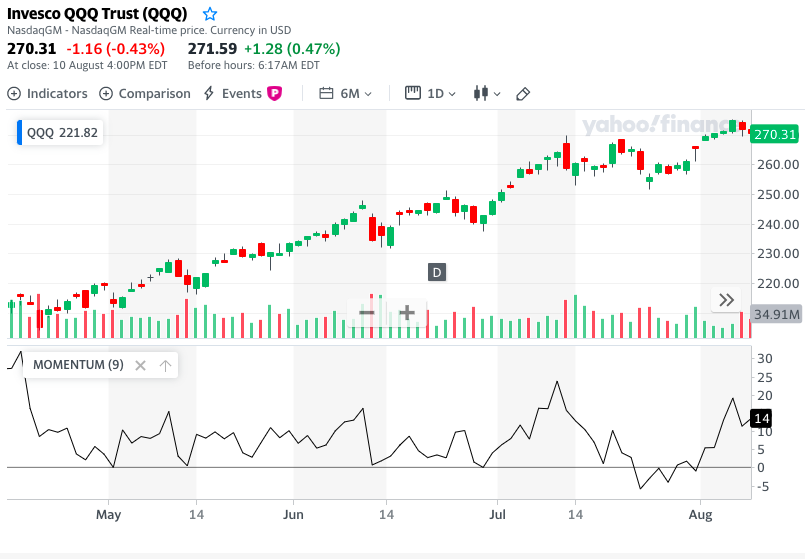
Task: Click the momentum value 14 label
Action: click(761, 419)
